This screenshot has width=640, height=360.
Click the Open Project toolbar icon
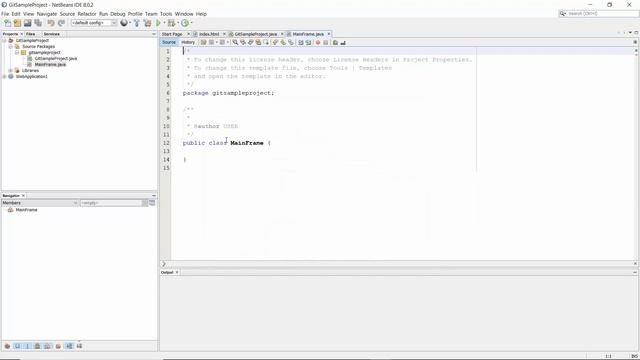tap(28, 23)
